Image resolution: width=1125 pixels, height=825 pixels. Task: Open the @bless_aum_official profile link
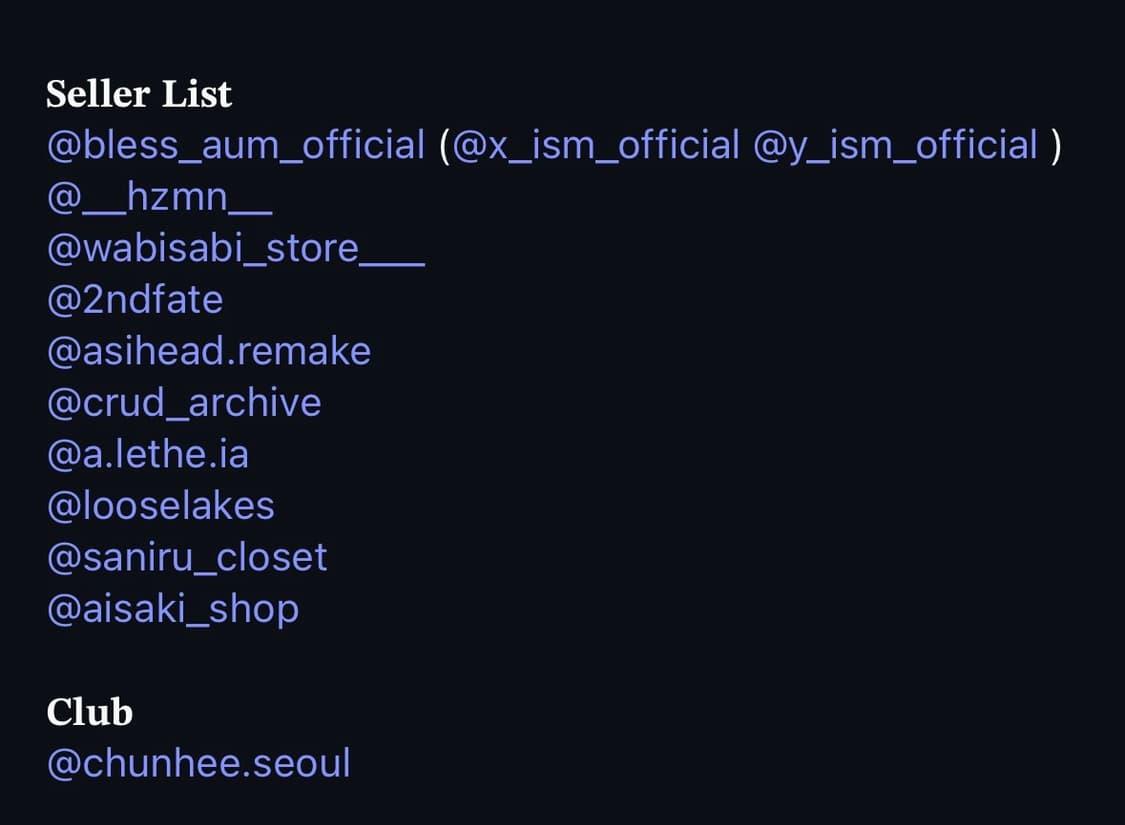[236, 146]
